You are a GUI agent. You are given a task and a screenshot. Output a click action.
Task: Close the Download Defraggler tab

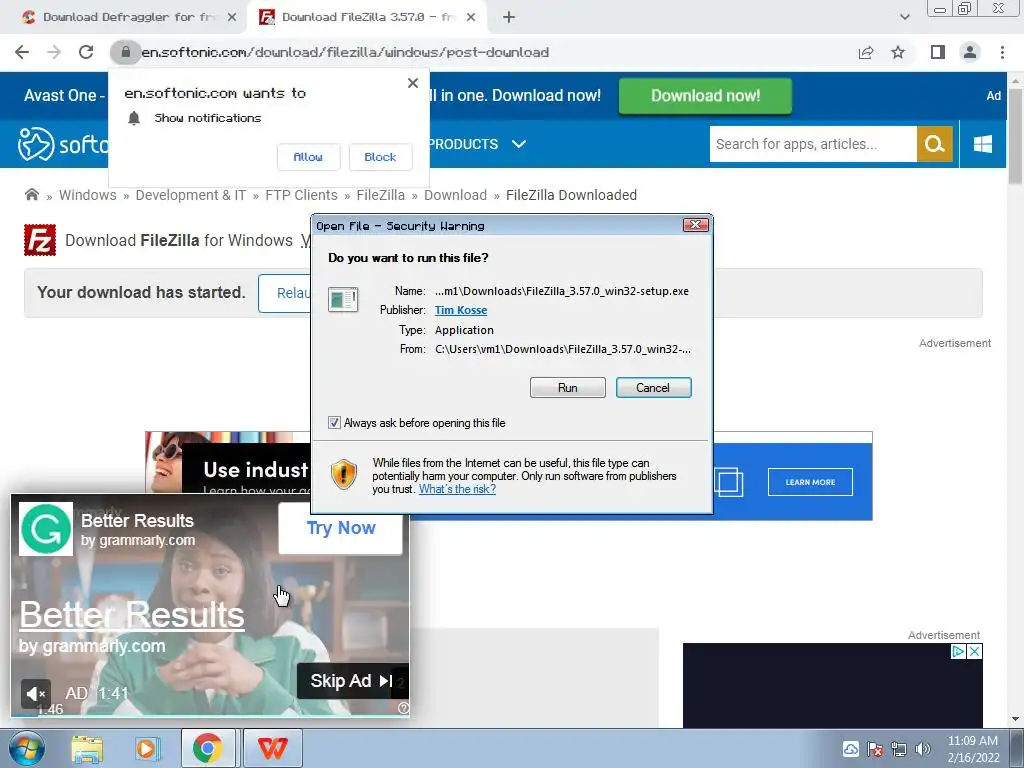[x=232, y=18]
